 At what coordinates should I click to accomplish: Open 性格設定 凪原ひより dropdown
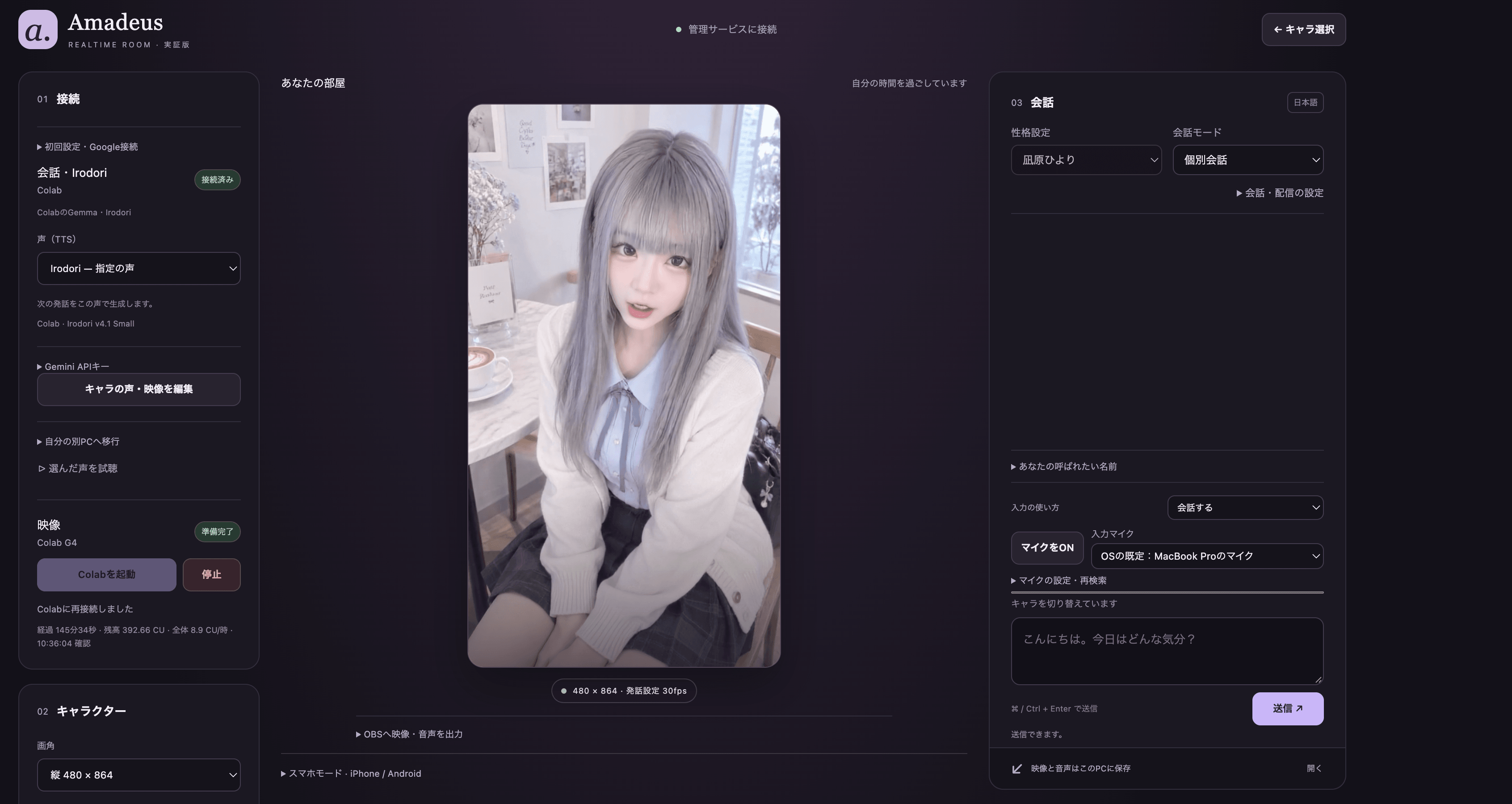tap(1086, 159)
